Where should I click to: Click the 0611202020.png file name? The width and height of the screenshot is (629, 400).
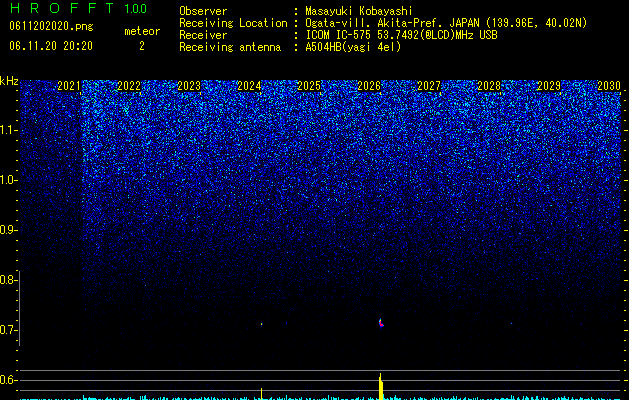point(51,27)
